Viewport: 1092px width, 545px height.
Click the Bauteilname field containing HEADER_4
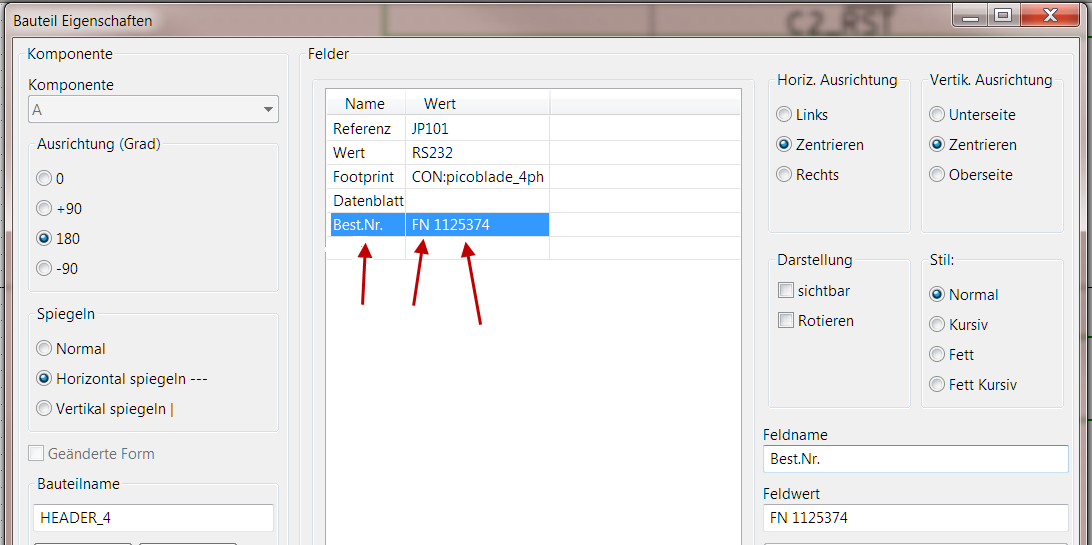[x=153, y=518]
